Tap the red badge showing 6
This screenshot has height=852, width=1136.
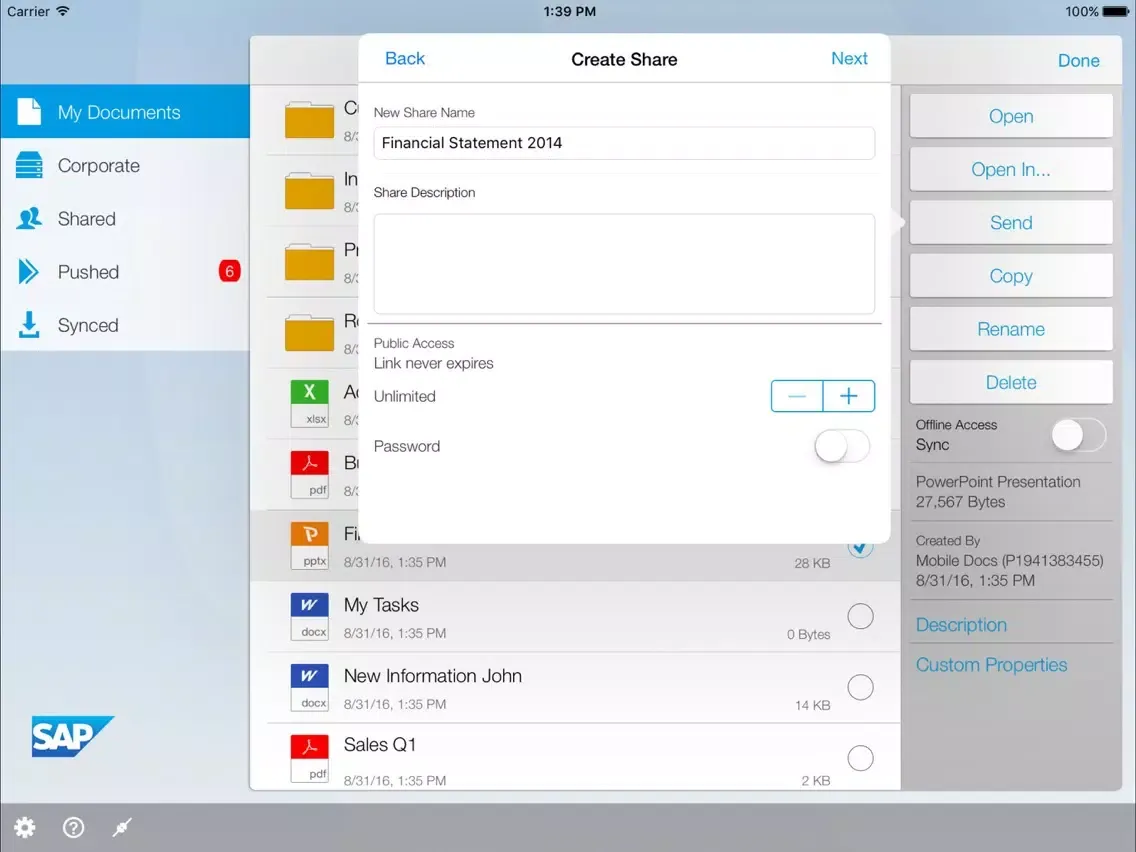230,272
